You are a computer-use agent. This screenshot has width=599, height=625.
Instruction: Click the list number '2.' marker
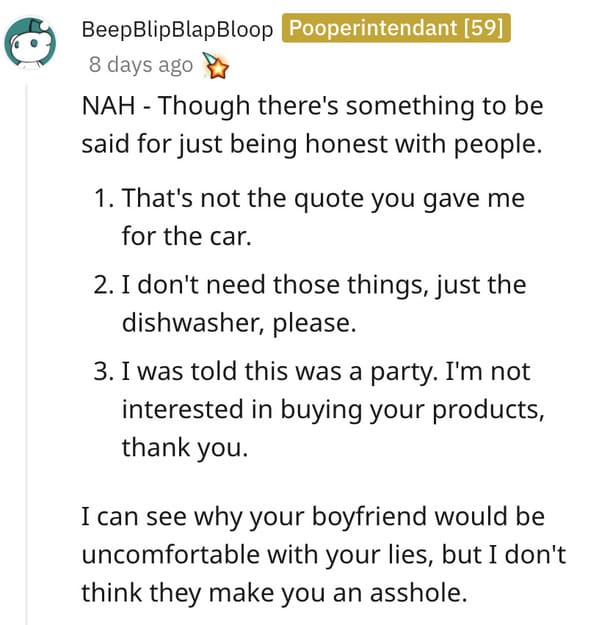click(104, 285)
